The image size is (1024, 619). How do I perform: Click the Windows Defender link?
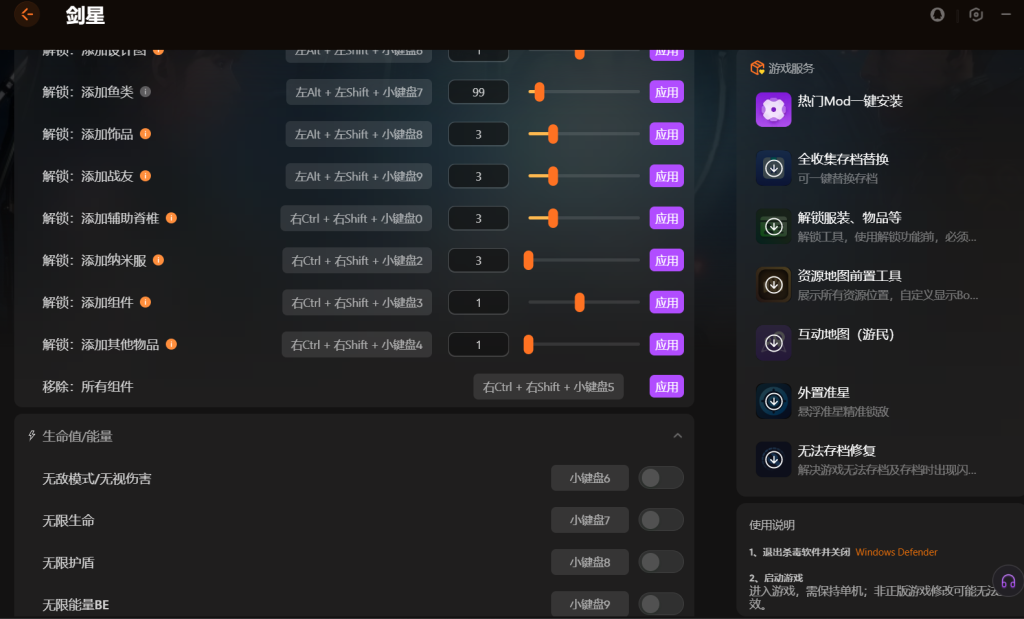click(x=896, y=552)
